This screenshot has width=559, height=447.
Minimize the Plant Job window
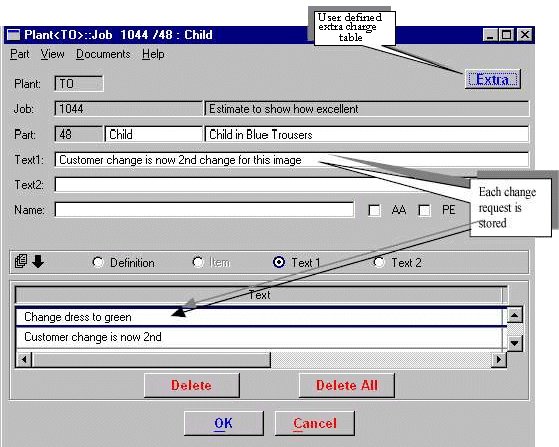pyautogui.click(x=490, y=35)
